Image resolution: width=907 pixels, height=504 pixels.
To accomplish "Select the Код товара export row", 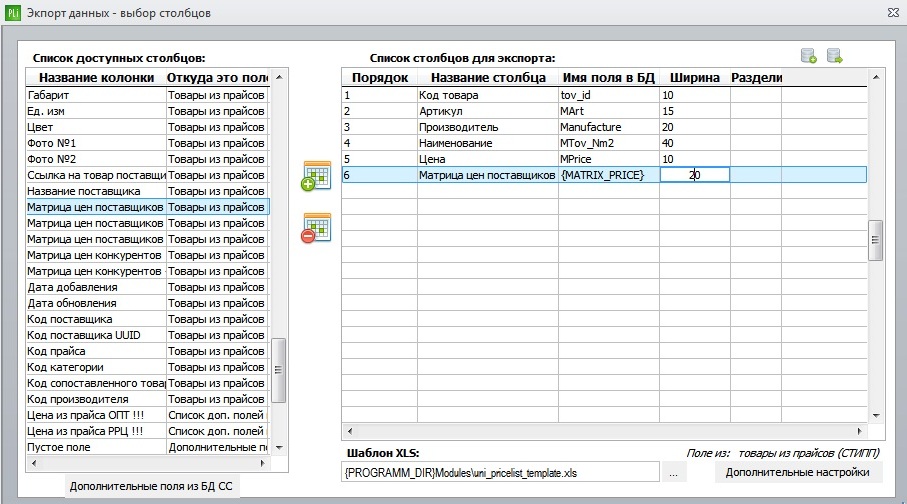I will pyautogui.click(x=604, y=95).
